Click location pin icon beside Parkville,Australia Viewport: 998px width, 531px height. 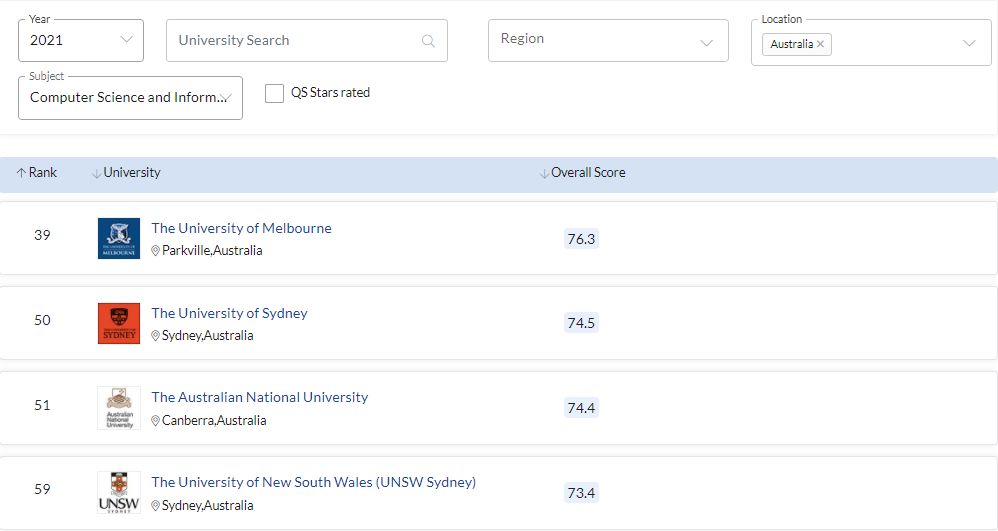(155, 251)
